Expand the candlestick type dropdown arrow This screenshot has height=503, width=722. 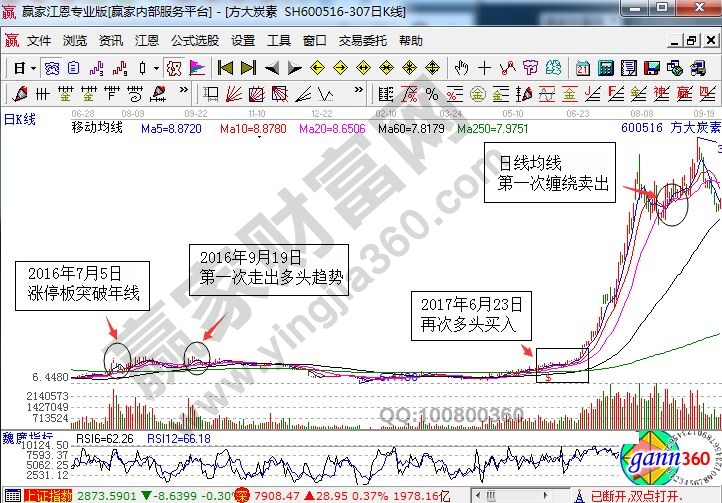156,68
